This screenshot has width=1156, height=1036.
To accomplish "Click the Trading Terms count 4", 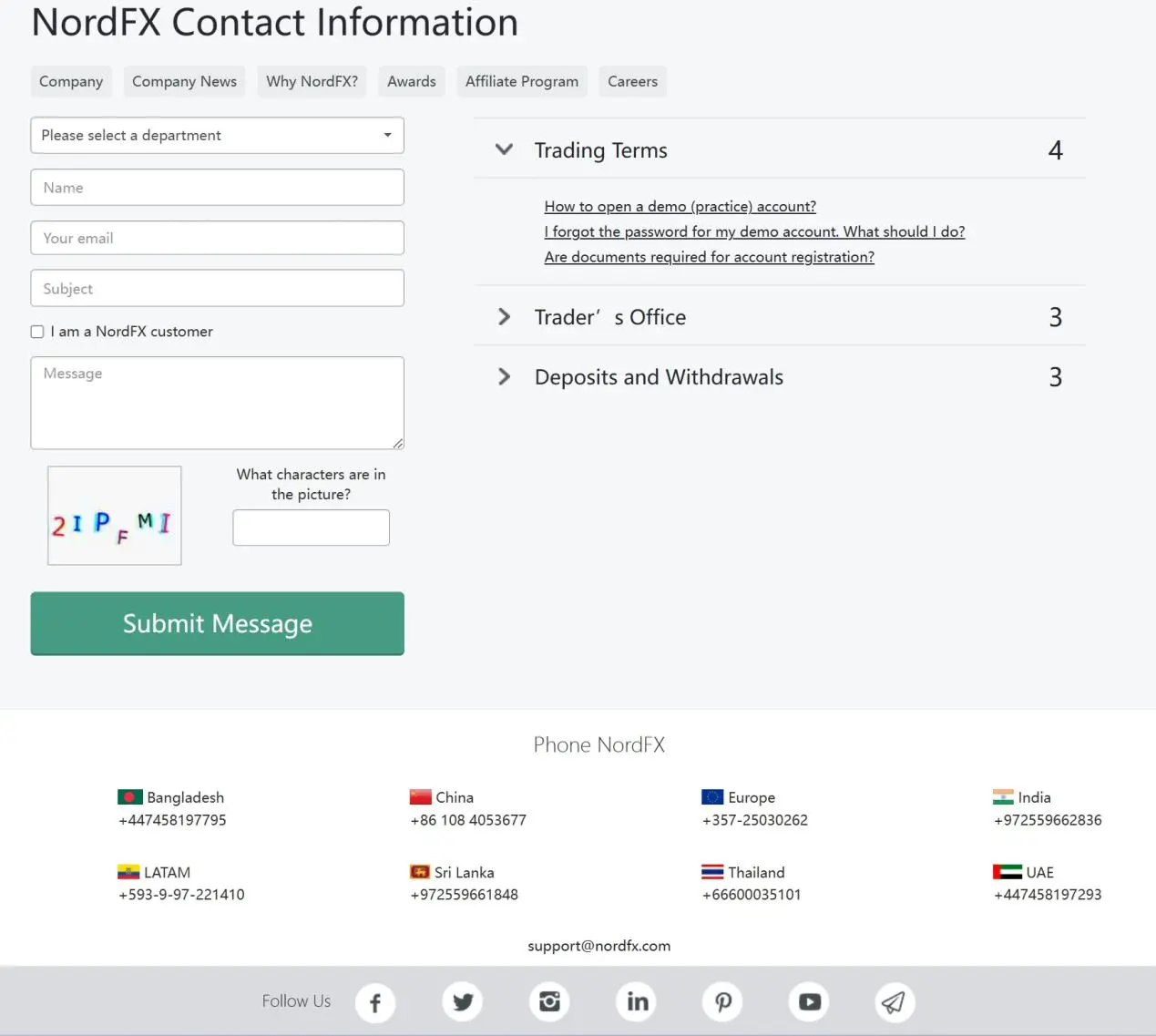I will point(1056,149).
